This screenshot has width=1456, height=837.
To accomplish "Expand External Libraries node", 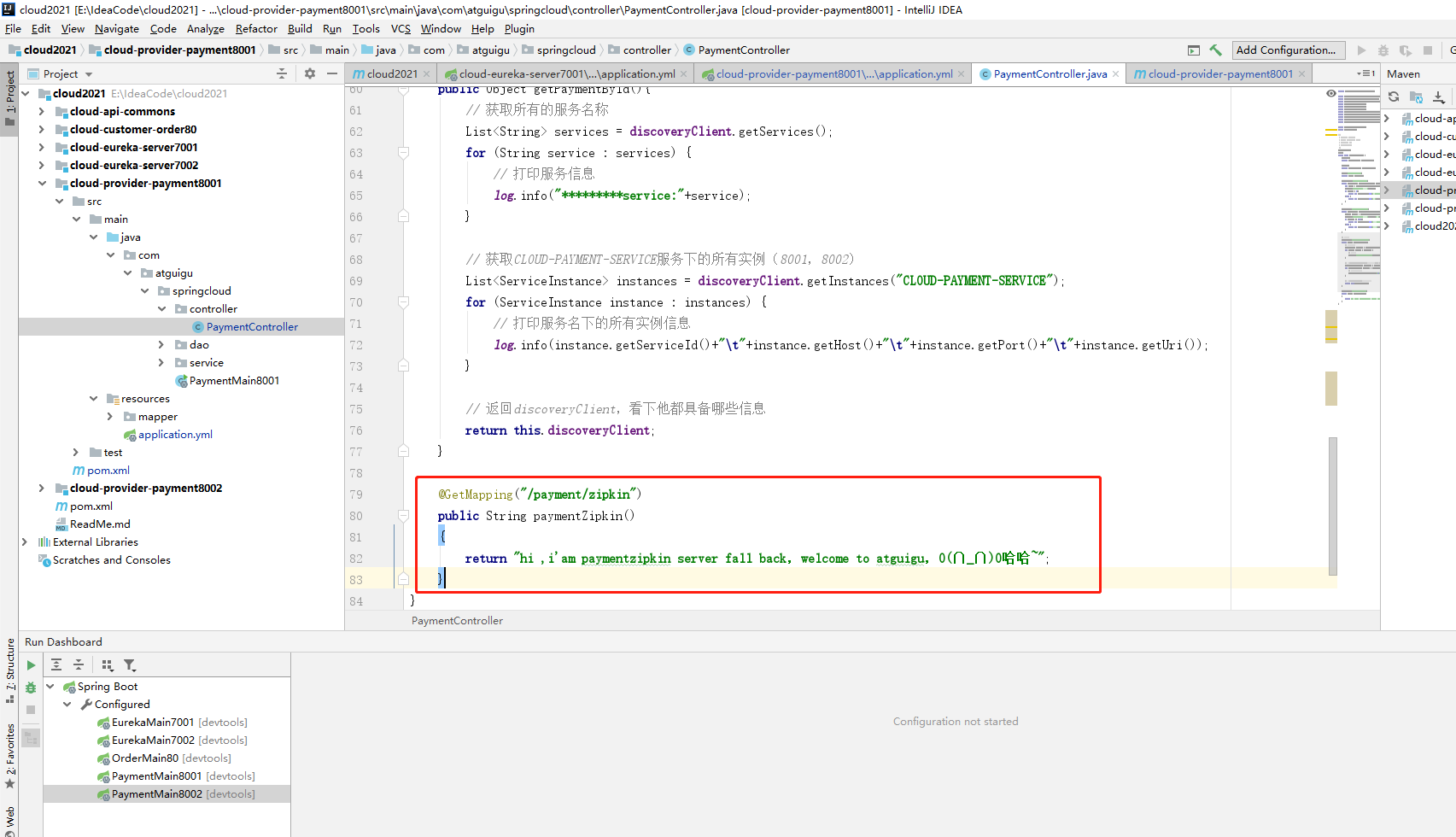I will 24,542.
